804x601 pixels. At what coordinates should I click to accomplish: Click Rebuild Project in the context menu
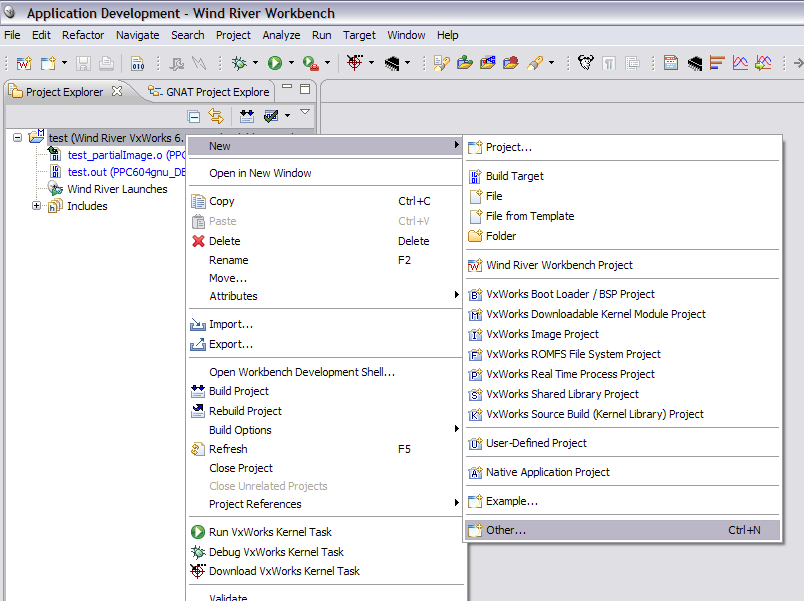click(326, 411)
